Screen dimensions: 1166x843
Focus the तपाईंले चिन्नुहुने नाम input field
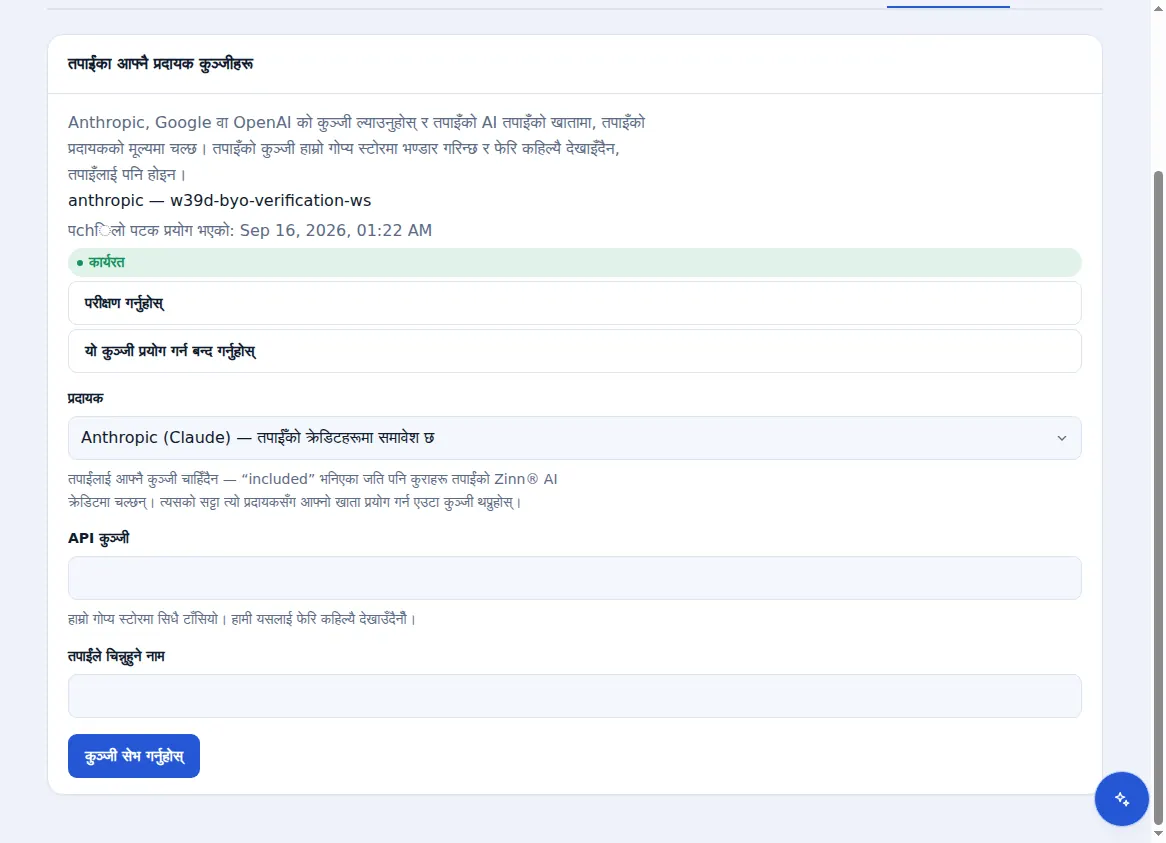574,696
